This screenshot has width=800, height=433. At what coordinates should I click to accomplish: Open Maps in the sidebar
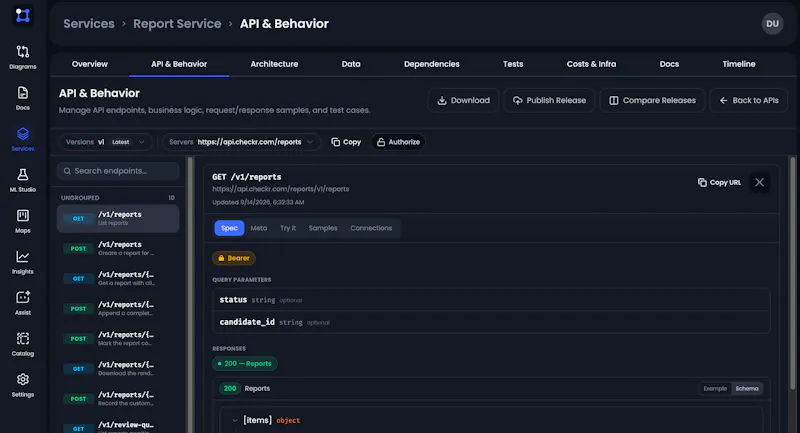[22, 221]
